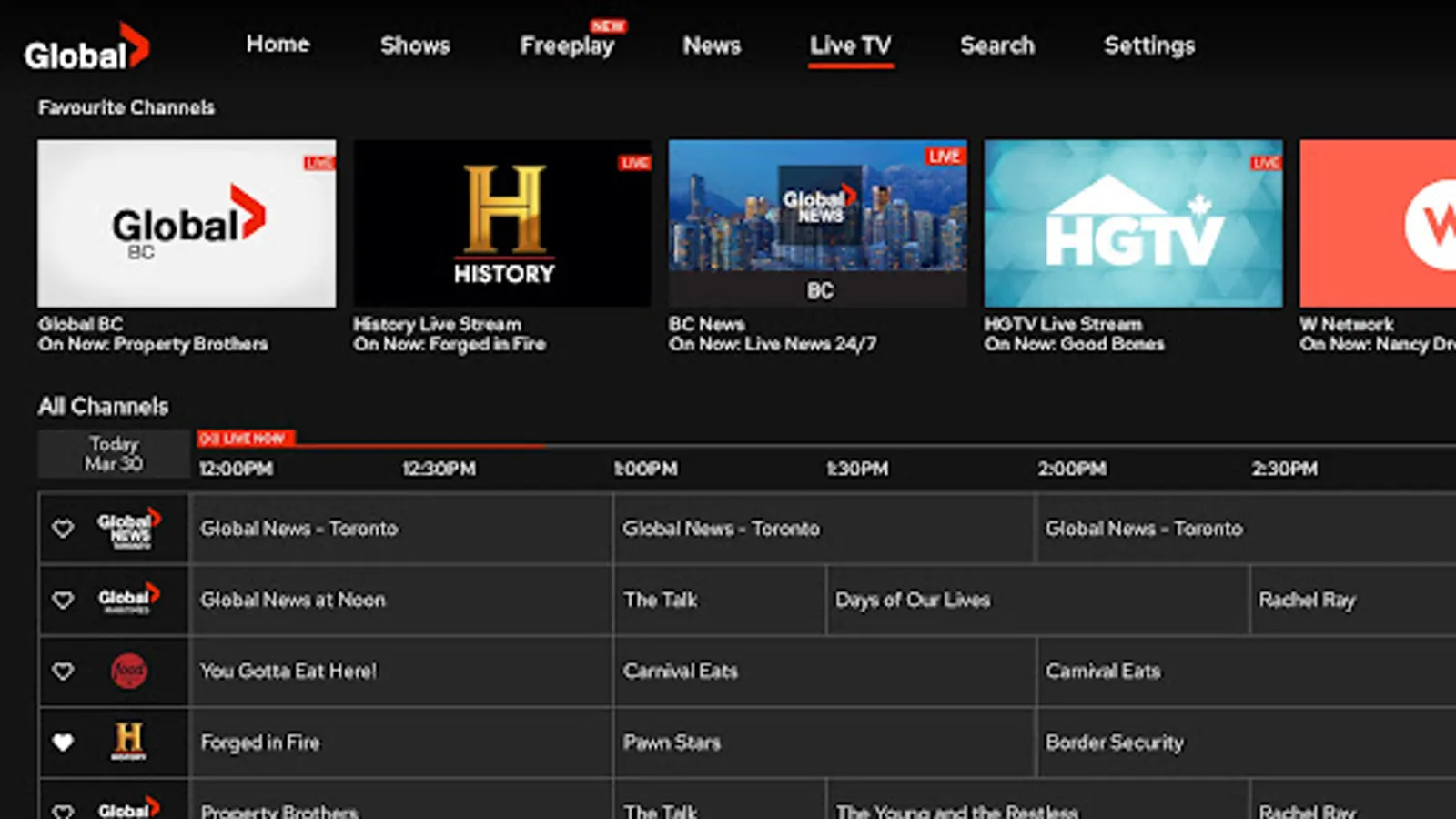Go to the Shows tab
This screenshot has height=819, width=1456.
[415, 45]
